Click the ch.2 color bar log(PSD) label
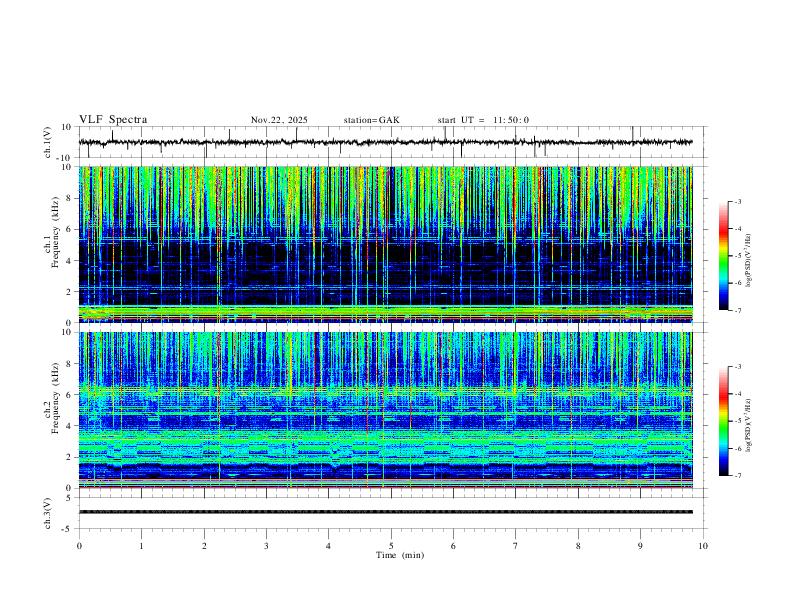792x612 pixels. point(749,425)
